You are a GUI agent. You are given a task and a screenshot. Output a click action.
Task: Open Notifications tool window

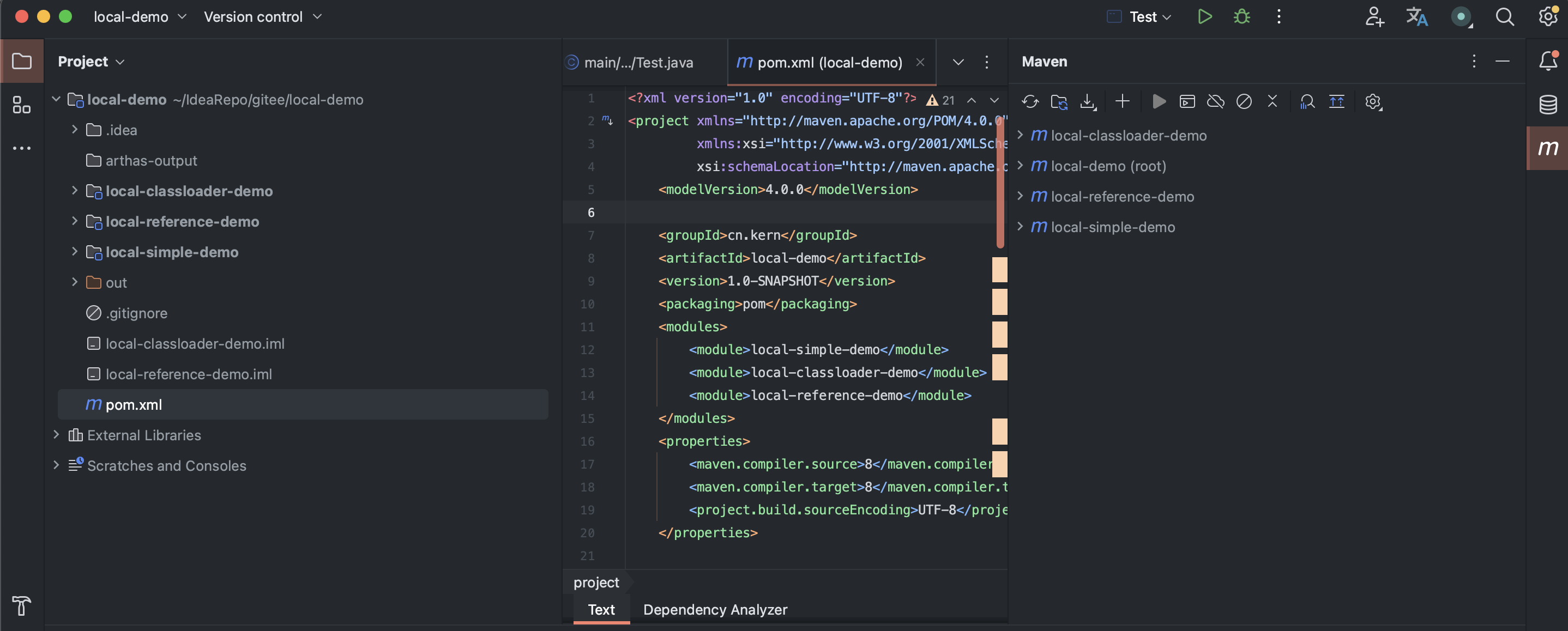pyautogui.click(x=1548, y=61)
